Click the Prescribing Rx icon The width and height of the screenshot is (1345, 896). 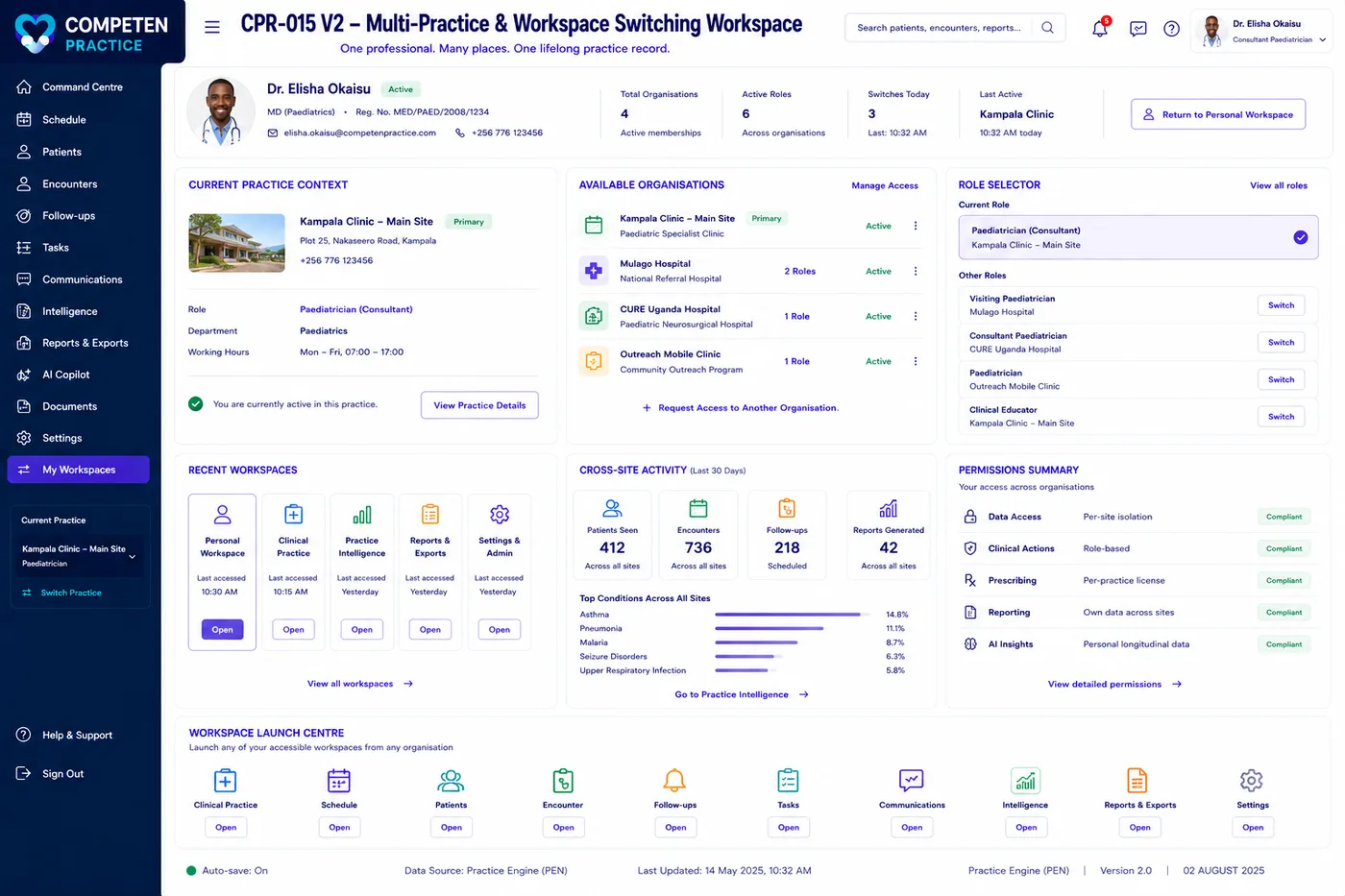(970, 580)
